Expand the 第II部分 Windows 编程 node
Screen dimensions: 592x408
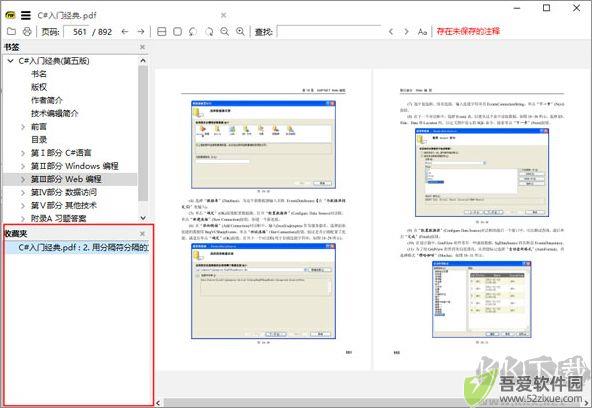click(x=23, y=166)
